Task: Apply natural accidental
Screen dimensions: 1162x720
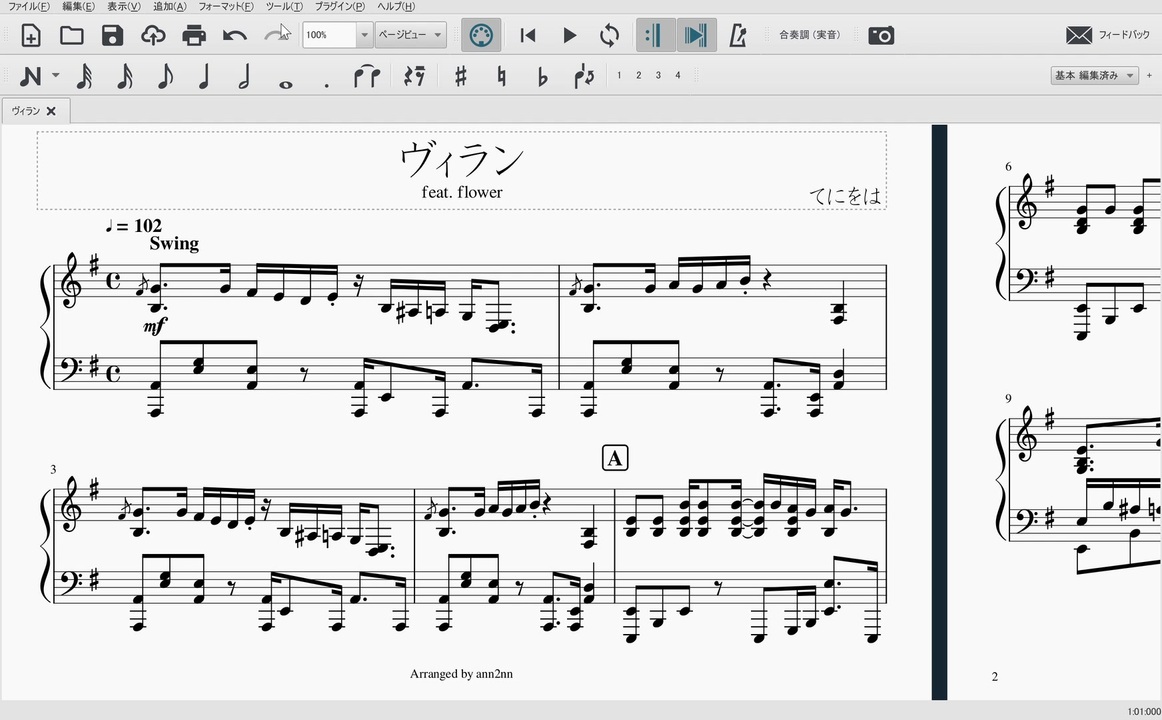Action: point(502,76)
